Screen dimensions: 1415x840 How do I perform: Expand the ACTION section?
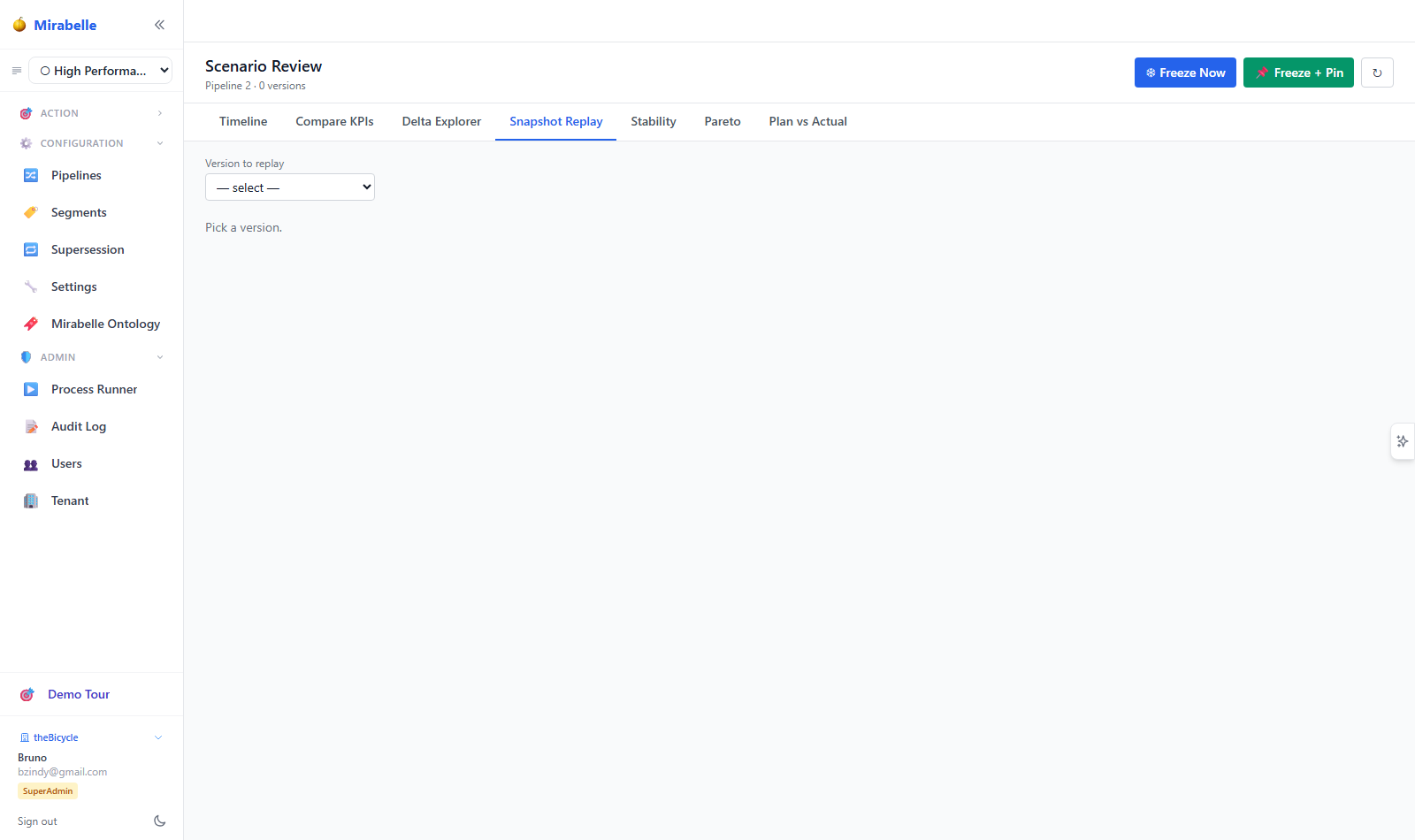pos(92,113)
